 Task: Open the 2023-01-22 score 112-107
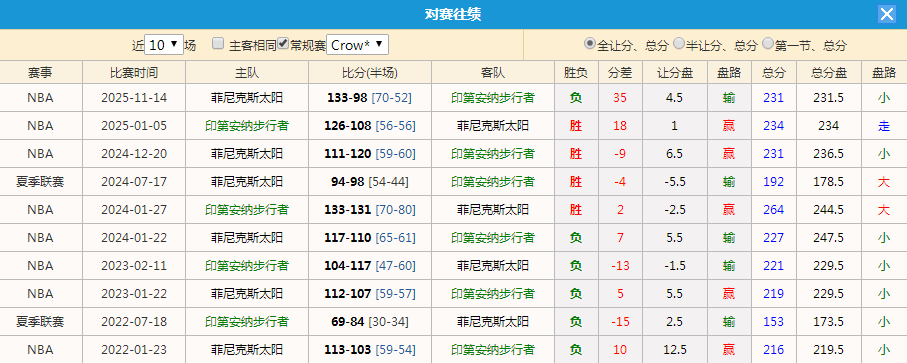(x=349, y=294)
